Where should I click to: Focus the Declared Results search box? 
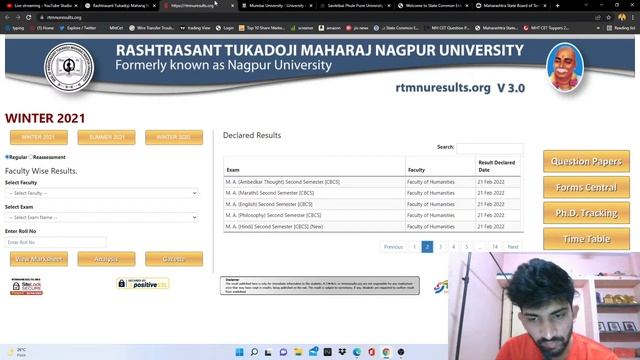[489, 148]
